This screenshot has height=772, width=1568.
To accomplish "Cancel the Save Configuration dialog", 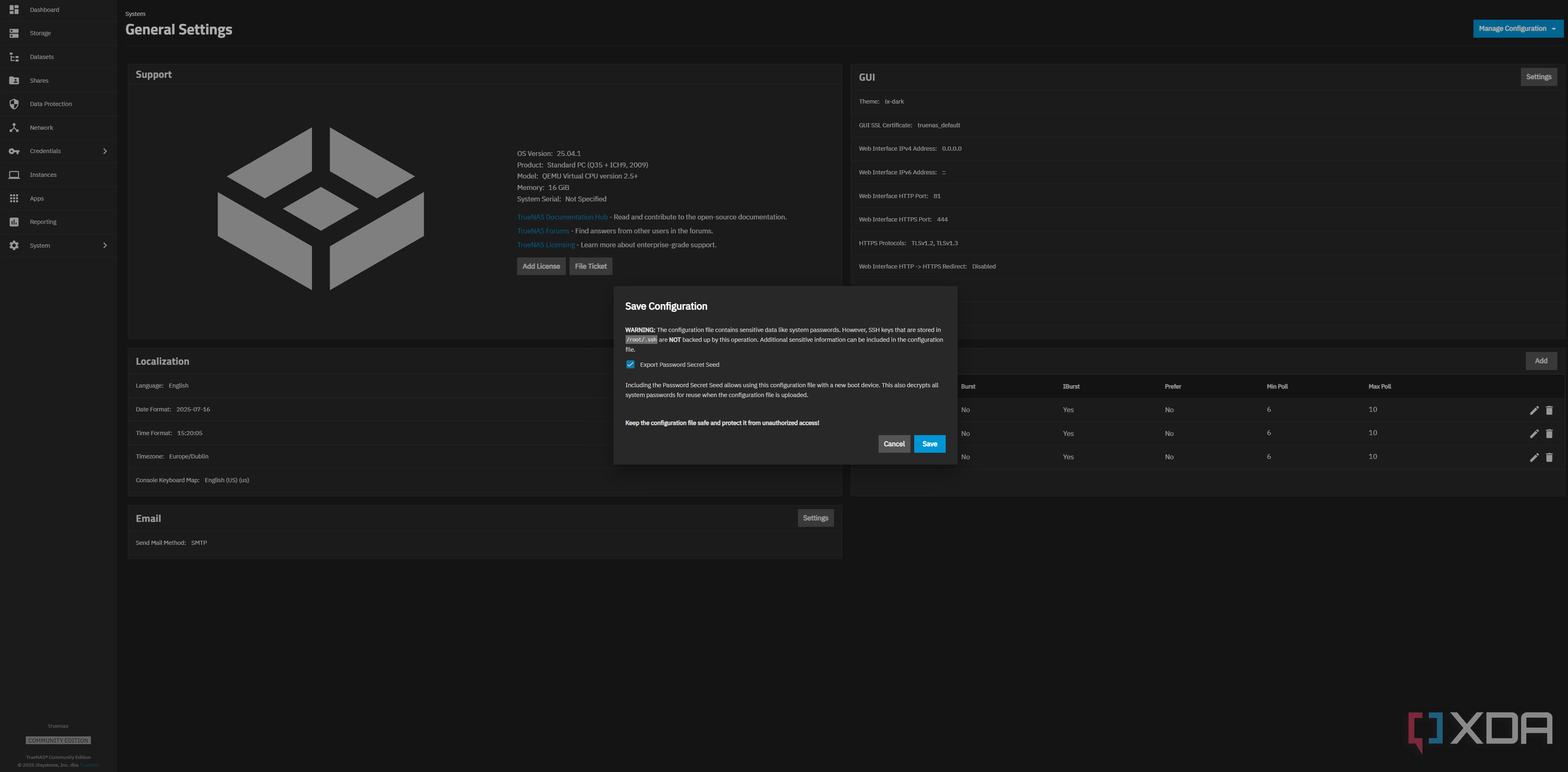I will (894, 444).
